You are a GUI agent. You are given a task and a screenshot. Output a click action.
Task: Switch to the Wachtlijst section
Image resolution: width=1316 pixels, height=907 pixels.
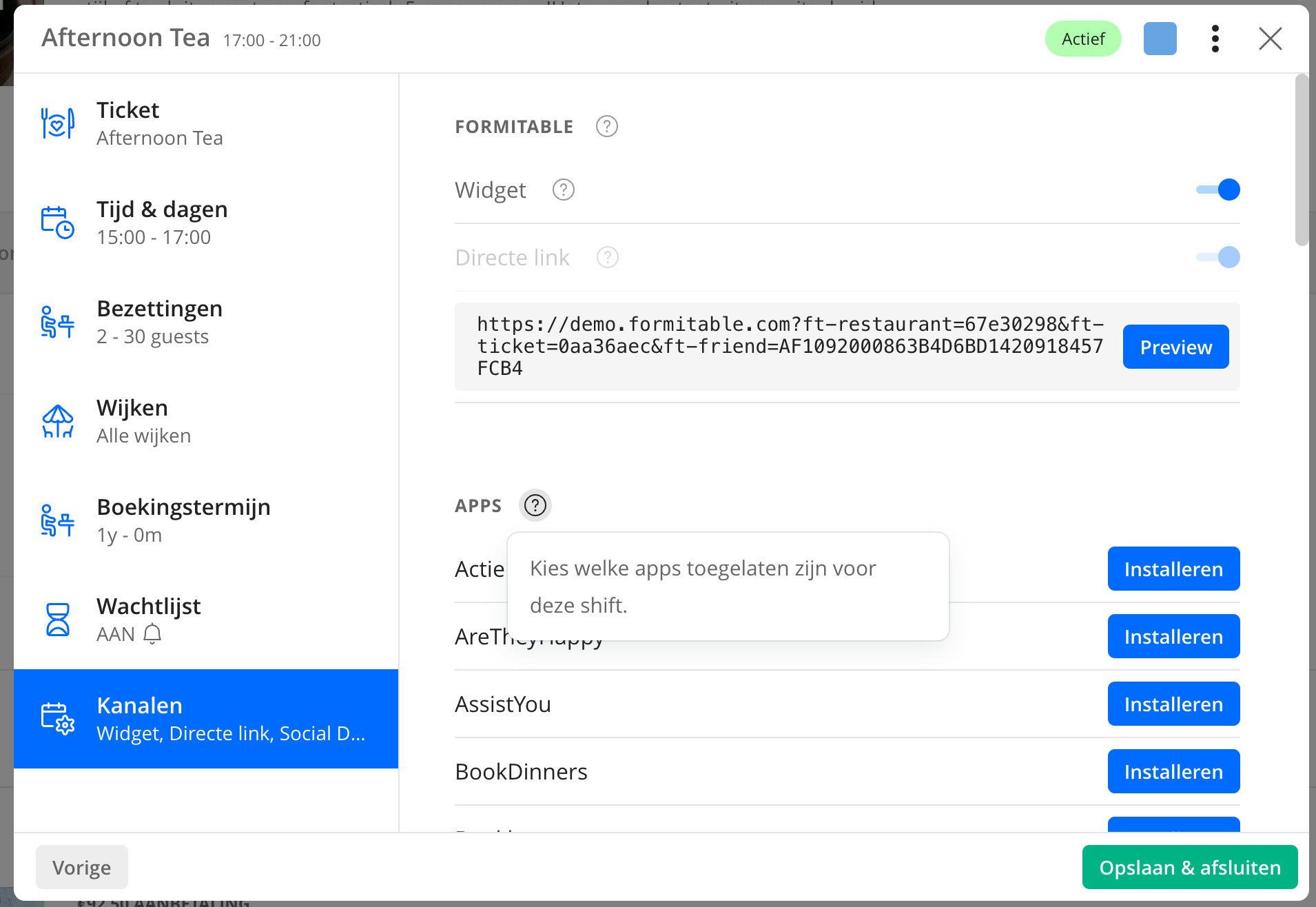coord(206,620)
